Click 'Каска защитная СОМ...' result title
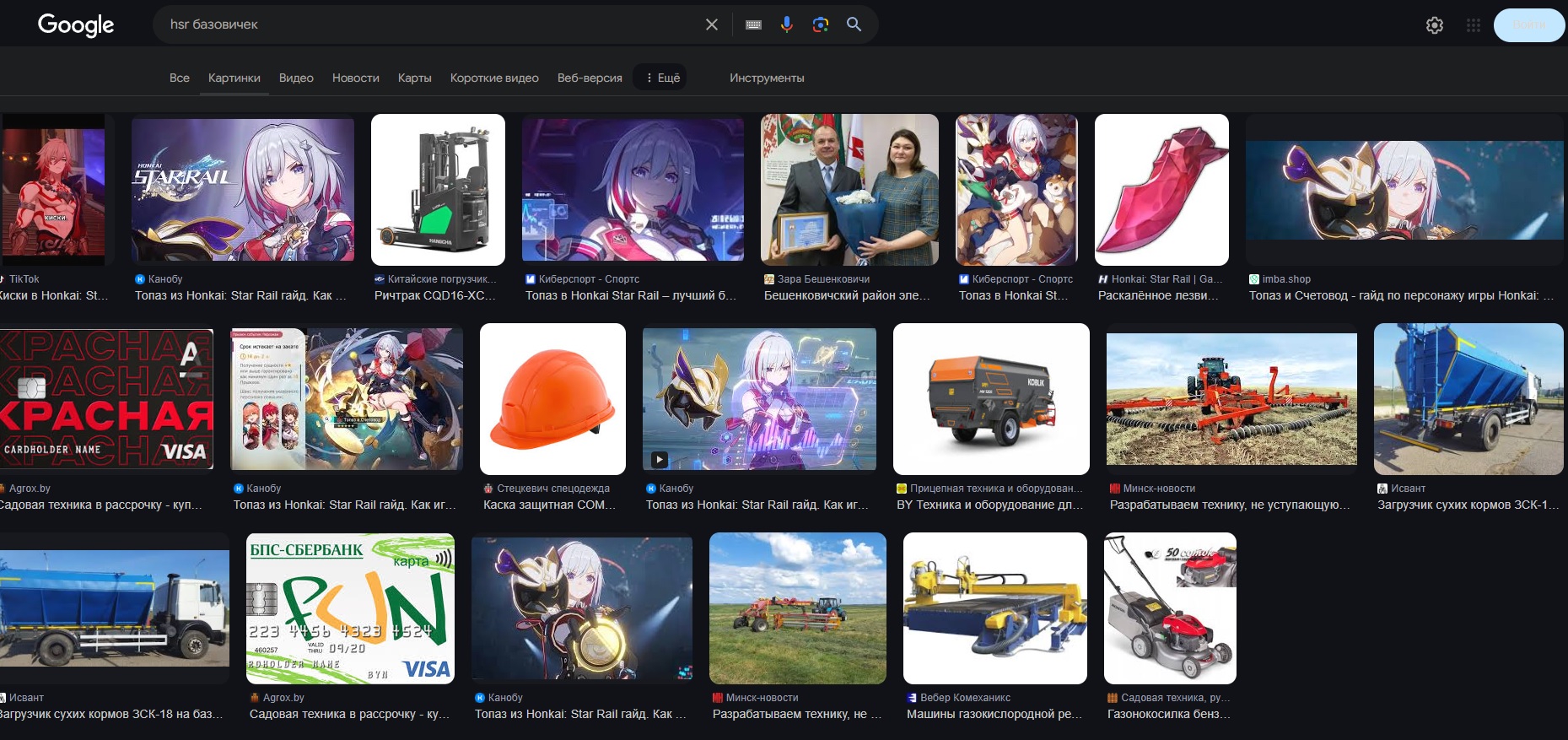 (x=549, y=505)
